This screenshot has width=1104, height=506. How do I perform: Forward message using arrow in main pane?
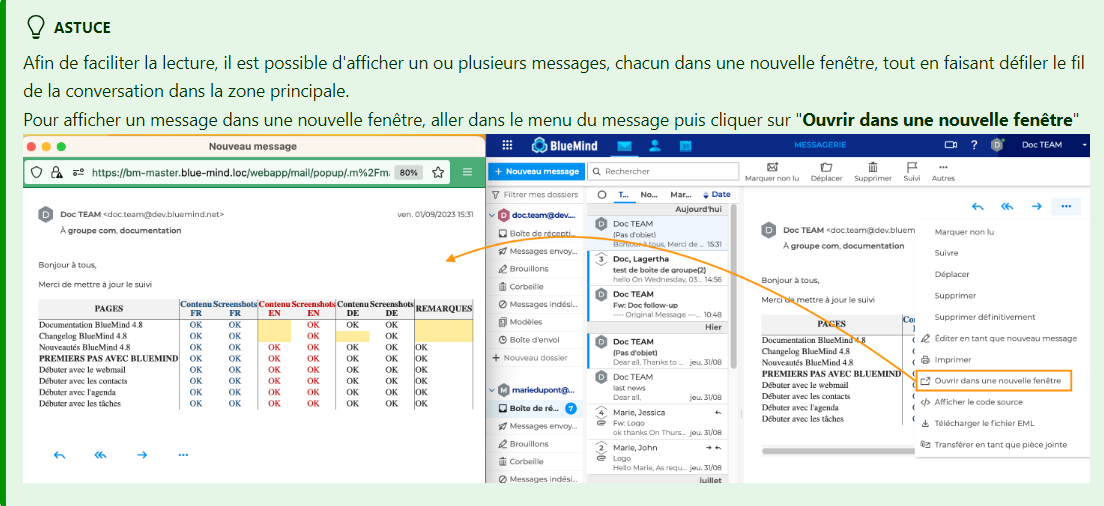pyautogui.click(x=1036, y=206)
